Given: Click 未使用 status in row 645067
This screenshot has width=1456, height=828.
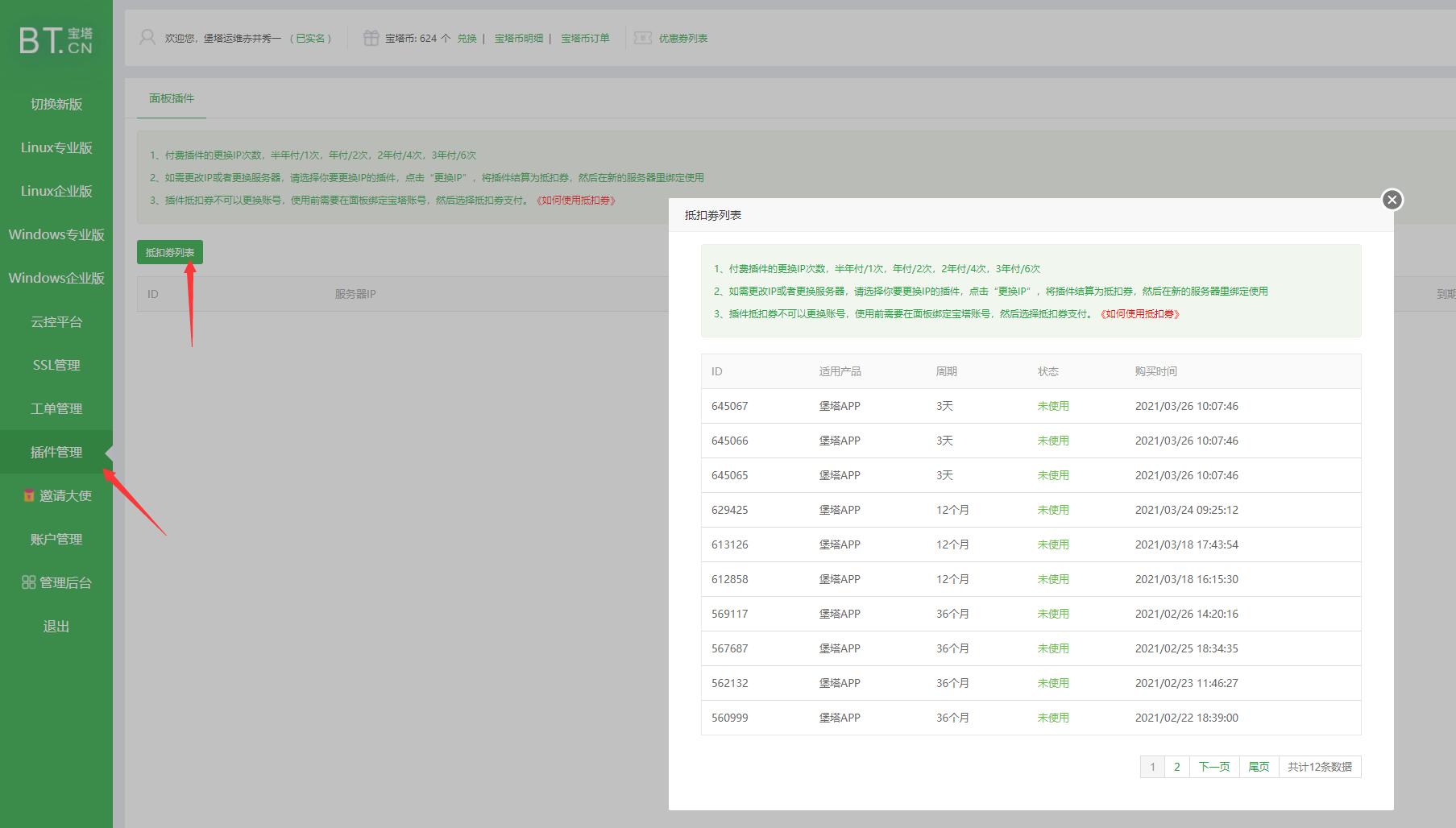Looking at the screenshot, I should (x=1053, y=406).
